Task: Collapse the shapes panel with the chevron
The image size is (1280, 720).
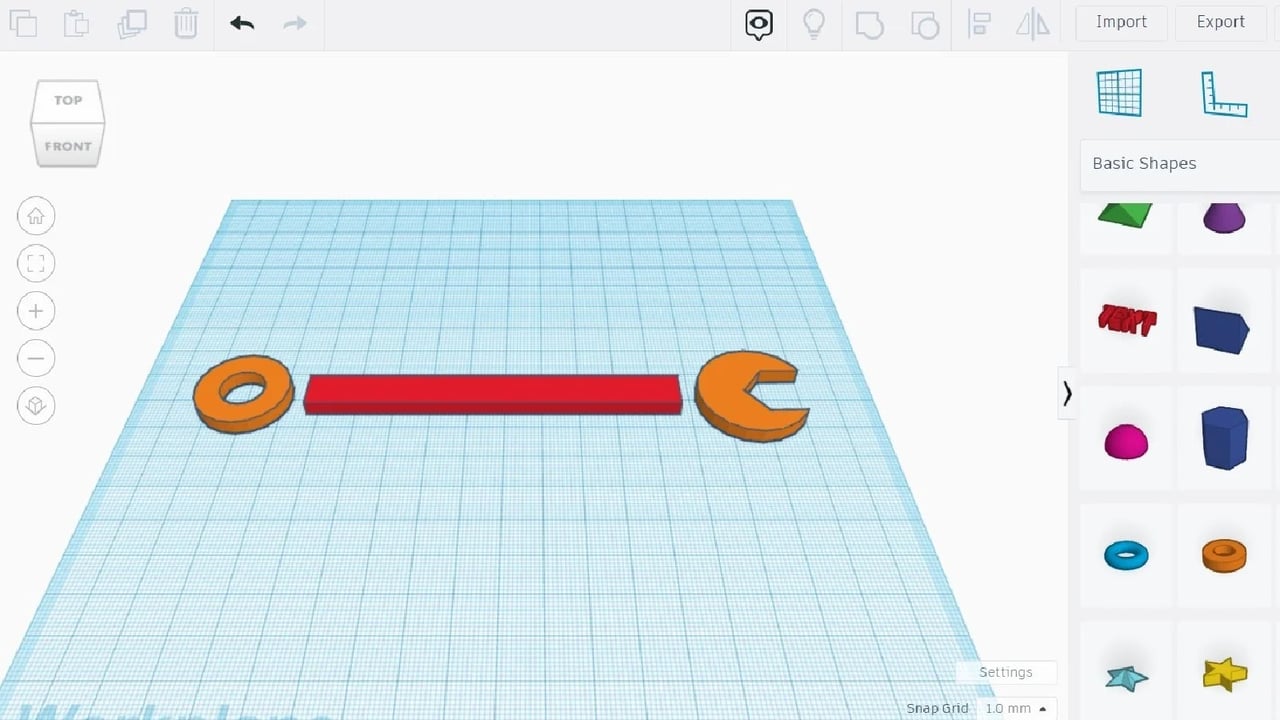Action: (1068, 393)
